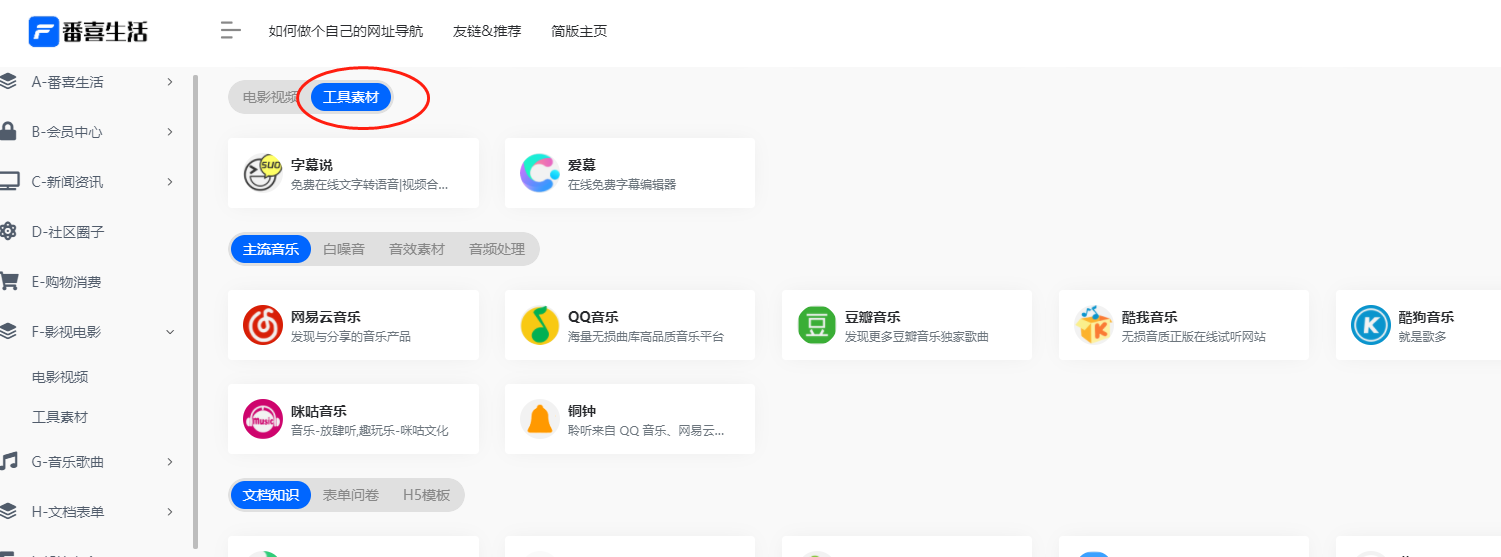
Task: Click the layers icon beside H-文档表单
Action: coord(8,511)
